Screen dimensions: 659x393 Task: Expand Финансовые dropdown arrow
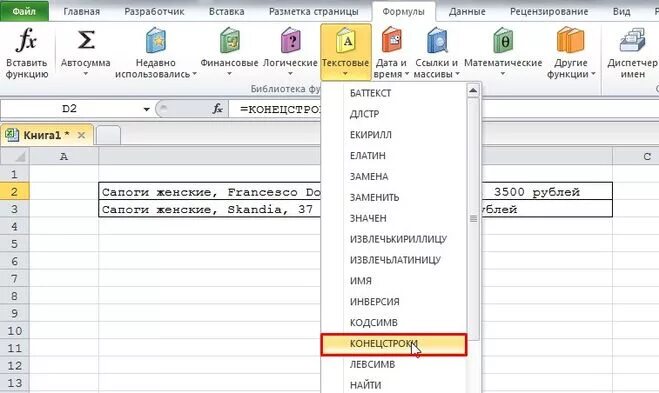click(229, 74)
